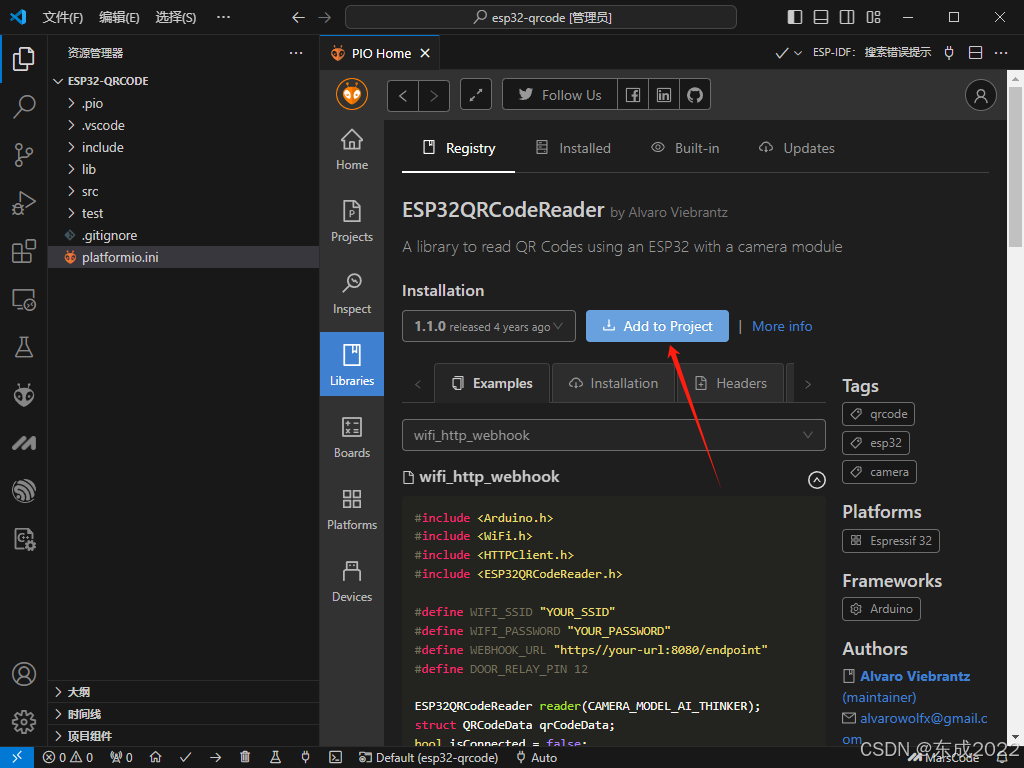Click the Follow Us Twitter button
The height and width of the screenshot is (768, 1024).
tap(560, 95)
